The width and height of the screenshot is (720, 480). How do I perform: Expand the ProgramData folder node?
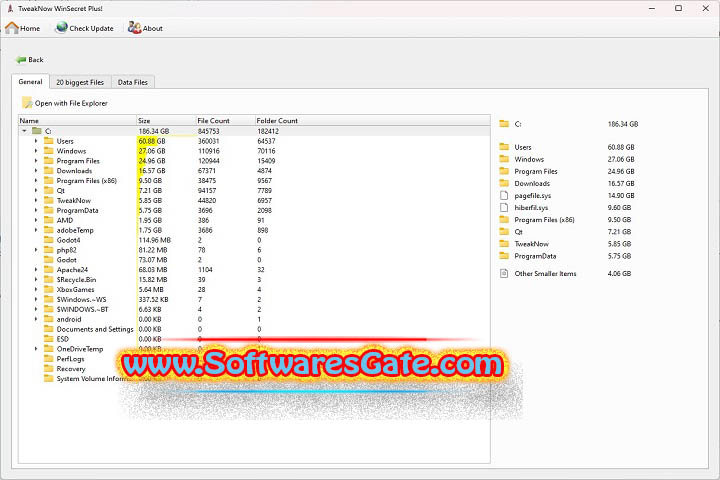pyautogui.click(x=36, y=210)
